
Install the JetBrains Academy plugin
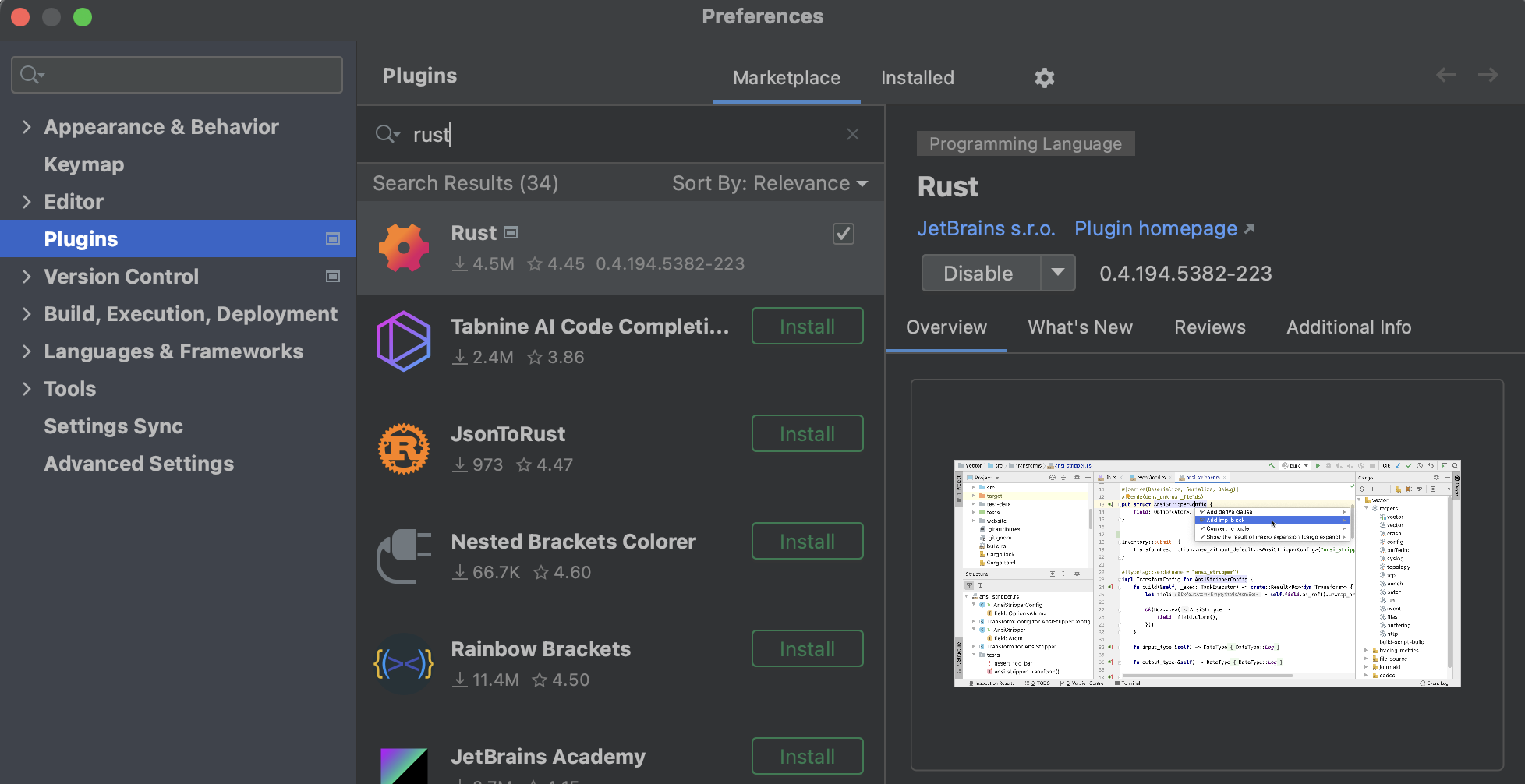[x=807, y=756]
